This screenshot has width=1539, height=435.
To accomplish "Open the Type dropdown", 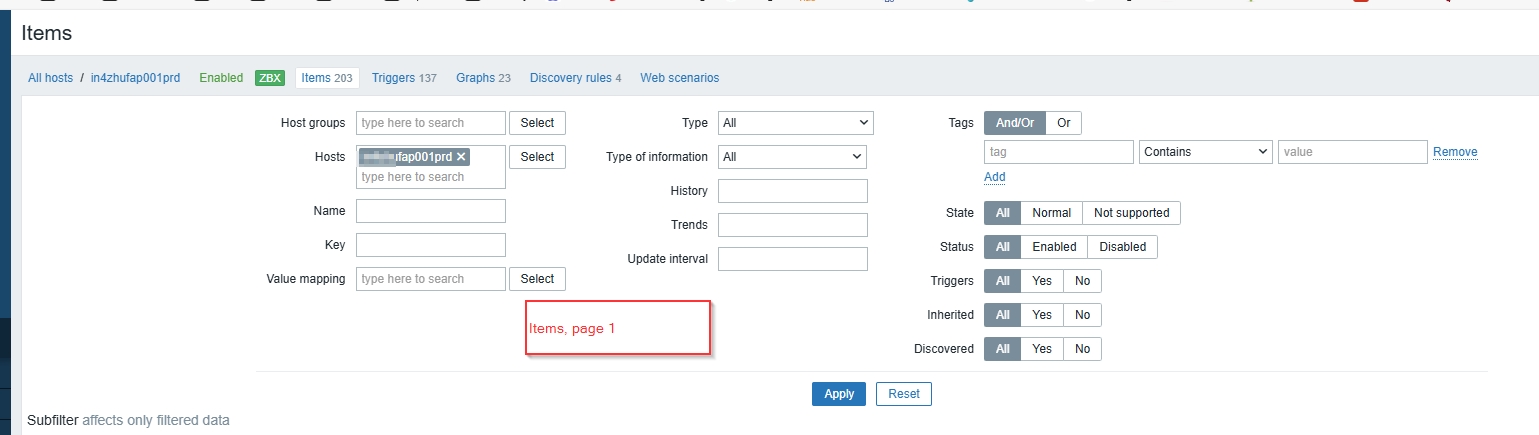I will pyautogui.click(x=795, y=123).
